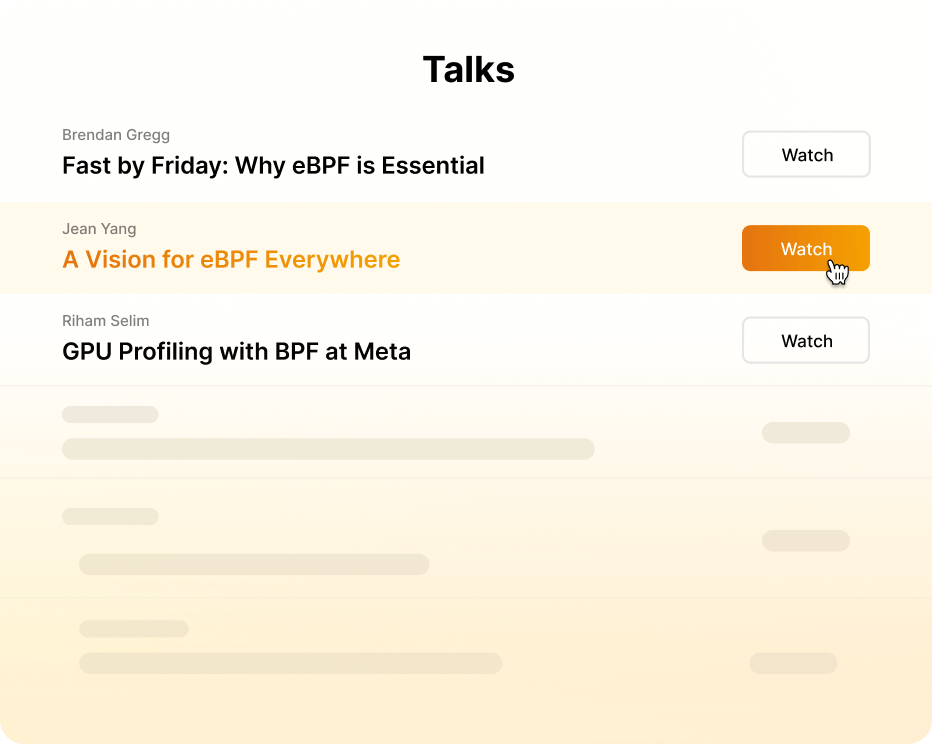Click first placeholder speaker name bar
This screenshot has height=744, width=932.
(111, 415)
